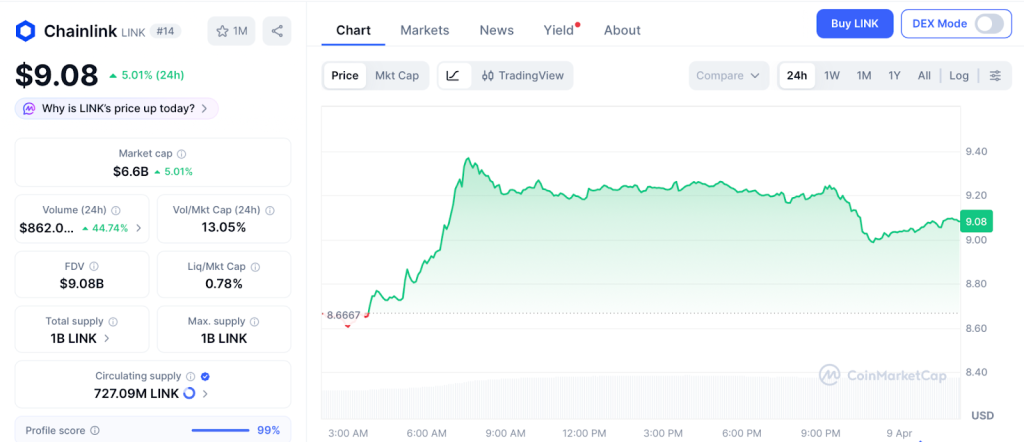
Task: Add Chainlink to watchlist with star button
Action: 231,31
